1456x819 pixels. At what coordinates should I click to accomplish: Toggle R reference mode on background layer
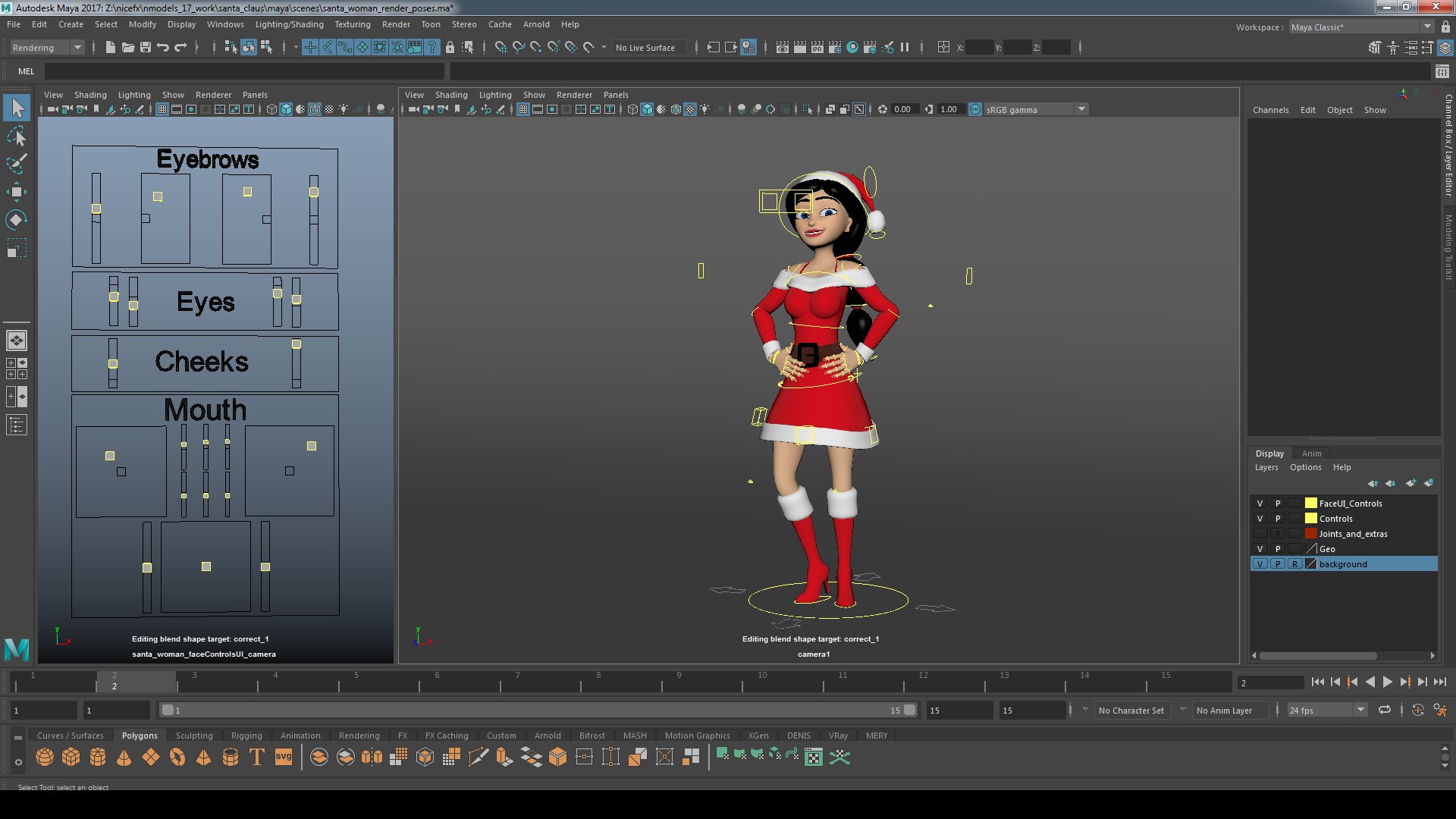[1295, 564]
